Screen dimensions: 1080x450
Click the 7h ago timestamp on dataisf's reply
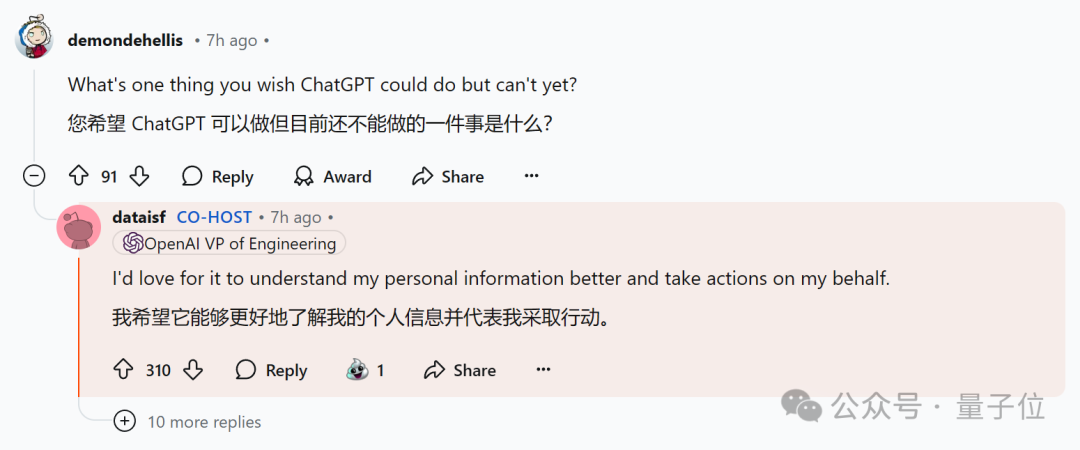pos(295,217)
